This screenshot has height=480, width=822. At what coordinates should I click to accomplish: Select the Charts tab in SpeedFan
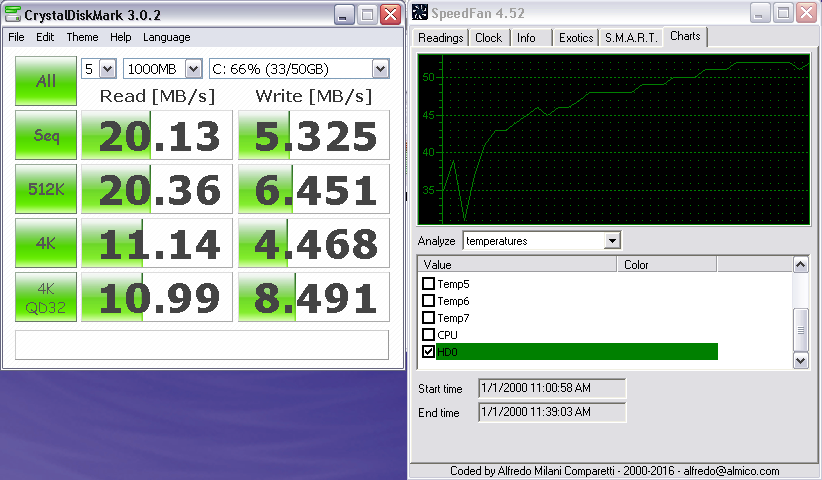pos(685,36)
